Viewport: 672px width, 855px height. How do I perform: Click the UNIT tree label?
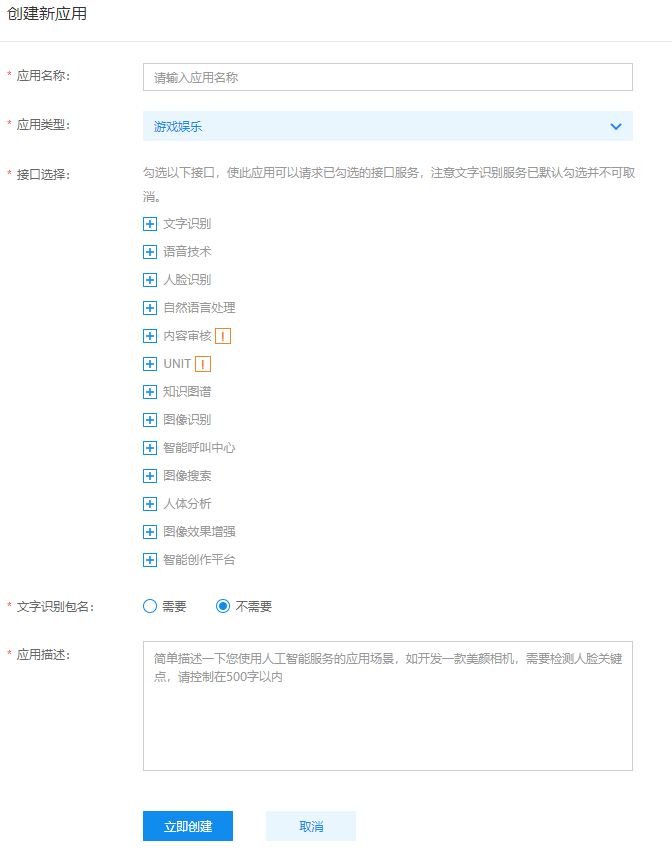[x=177, y=364]
